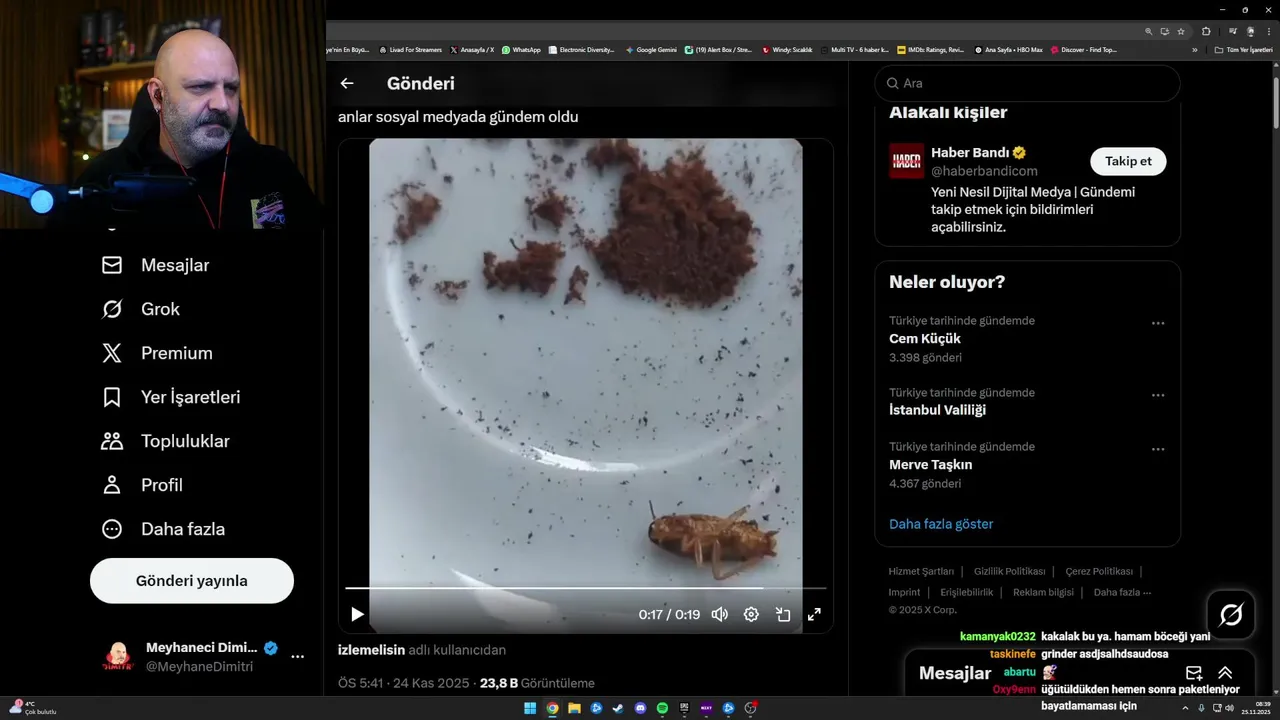Seek on the video progress bar

pos(586,588)
